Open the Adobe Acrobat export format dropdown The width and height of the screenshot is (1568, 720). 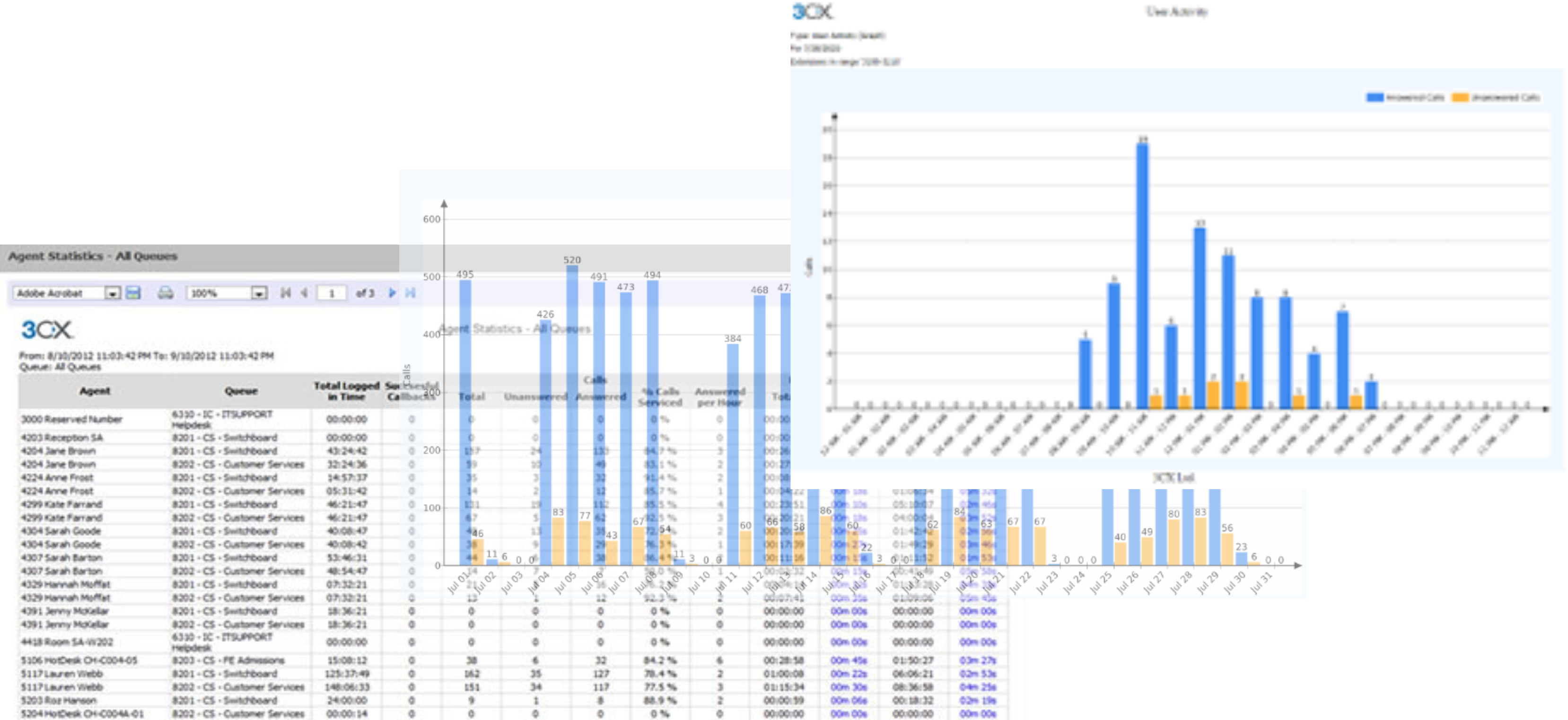click(67, 293)
